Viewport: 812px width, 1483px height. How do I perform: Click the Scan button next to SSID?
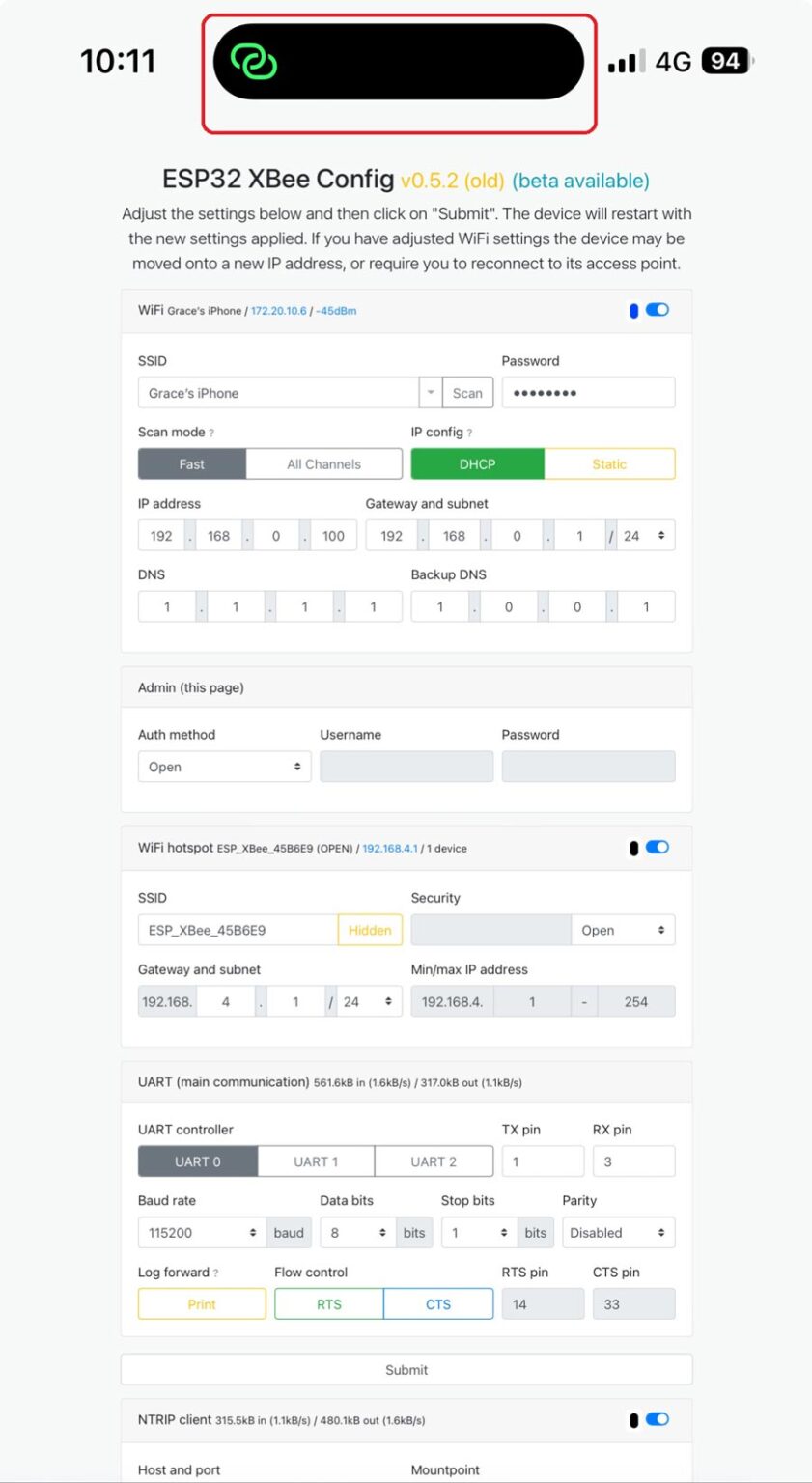coord(467,393)
